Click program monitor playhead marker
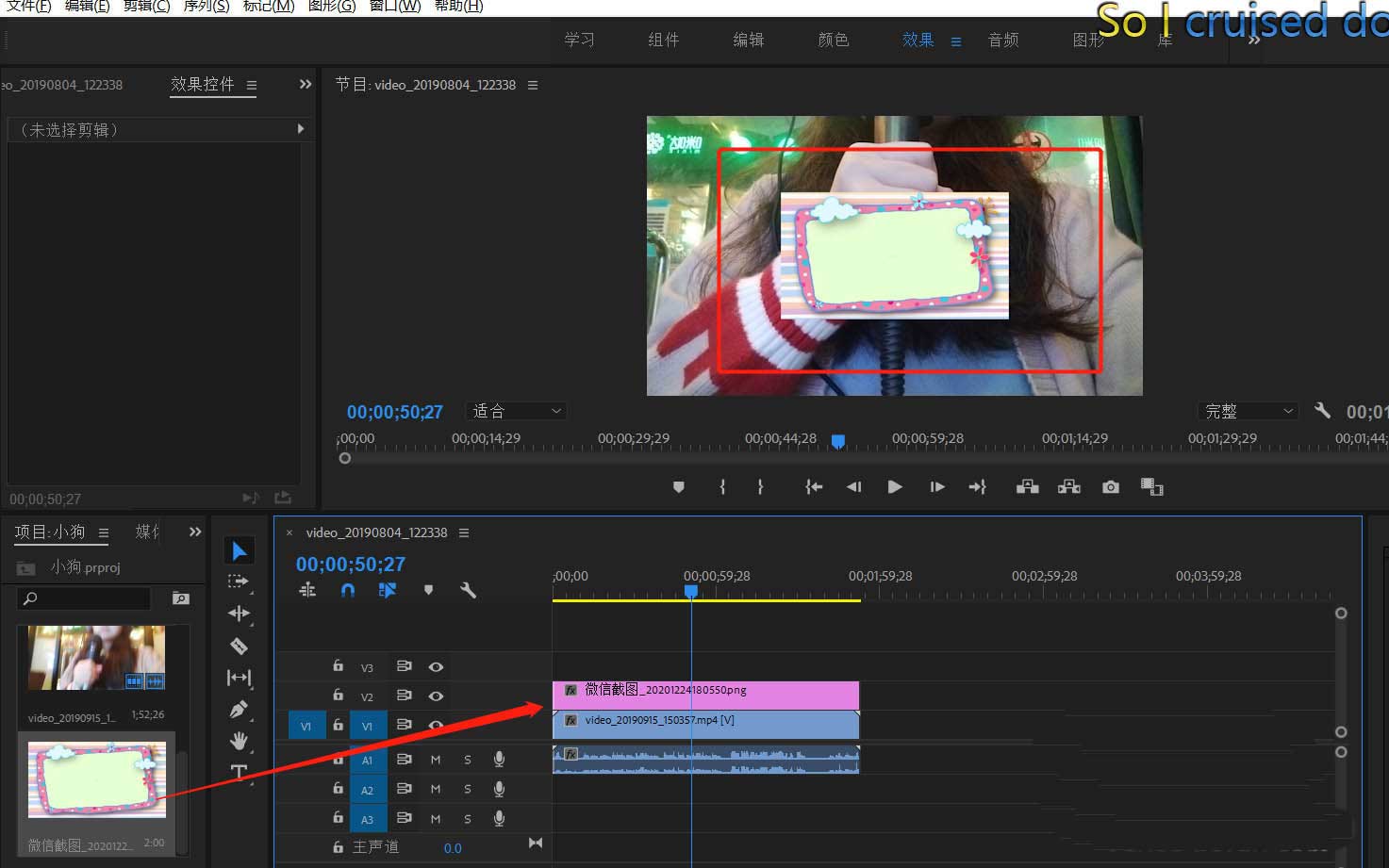Image resolution: width=1389 pixels, height=868 pixels. pyautogui.click(x=837, y=441)
